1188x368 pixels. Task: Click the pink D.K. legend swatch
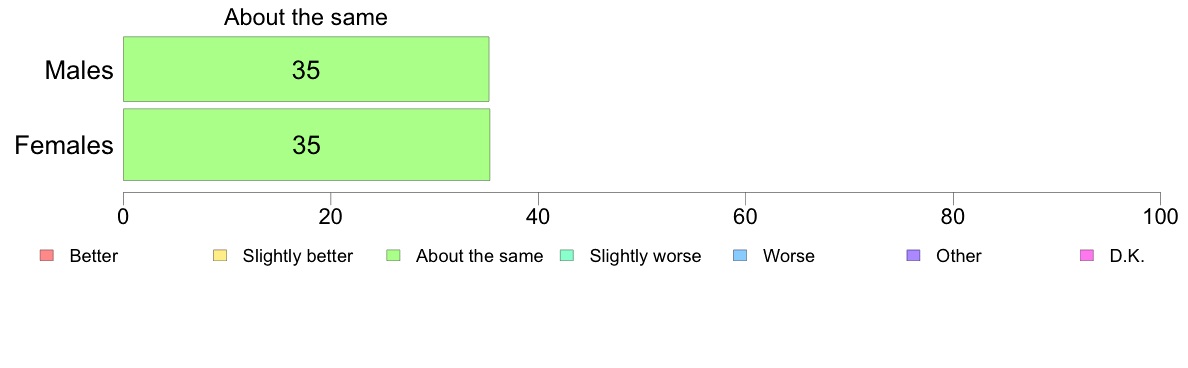1087,256
